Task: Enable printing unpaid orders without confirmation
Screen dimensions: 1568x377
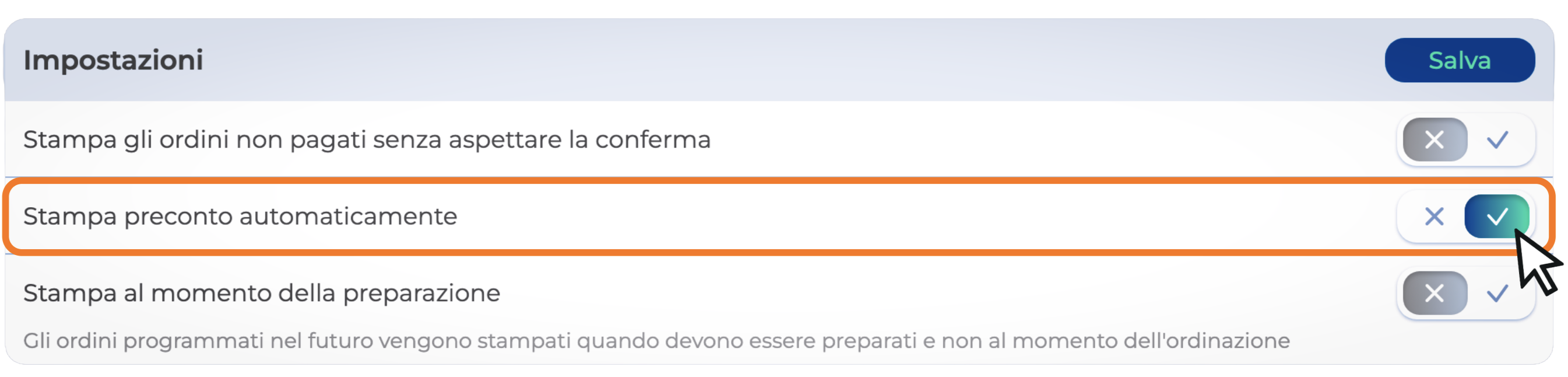Action: coord(1497,140)
